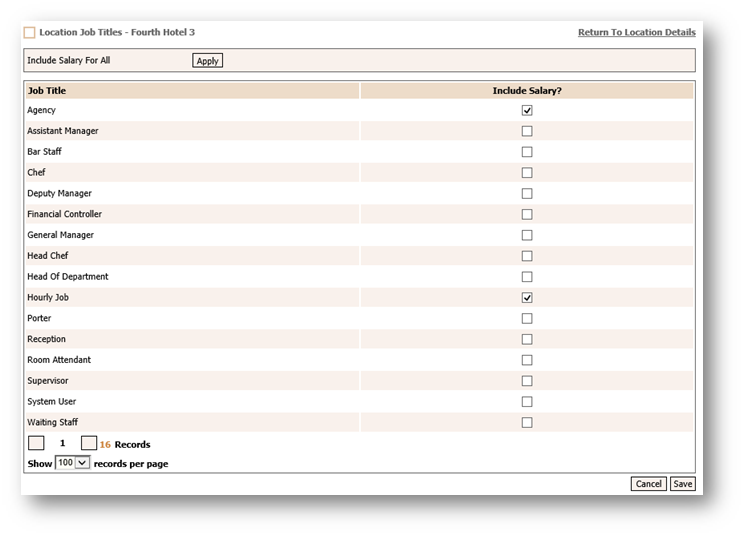Open Return To Location Details link

pos(636,33)
